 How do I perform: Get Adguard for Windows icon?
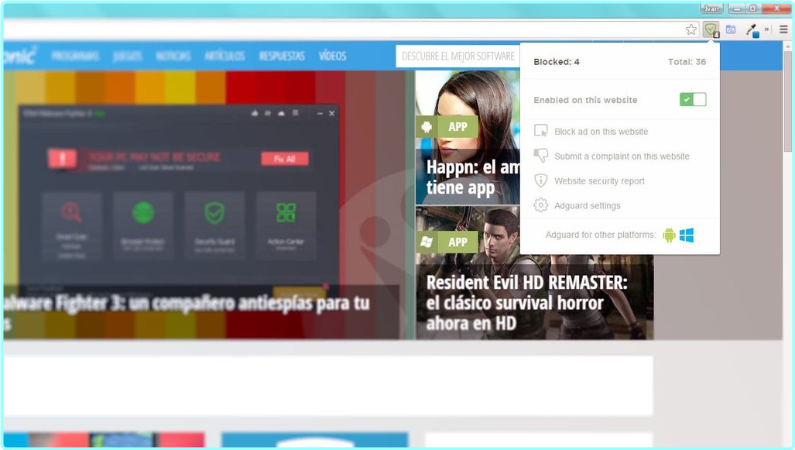tap(686, 235)
